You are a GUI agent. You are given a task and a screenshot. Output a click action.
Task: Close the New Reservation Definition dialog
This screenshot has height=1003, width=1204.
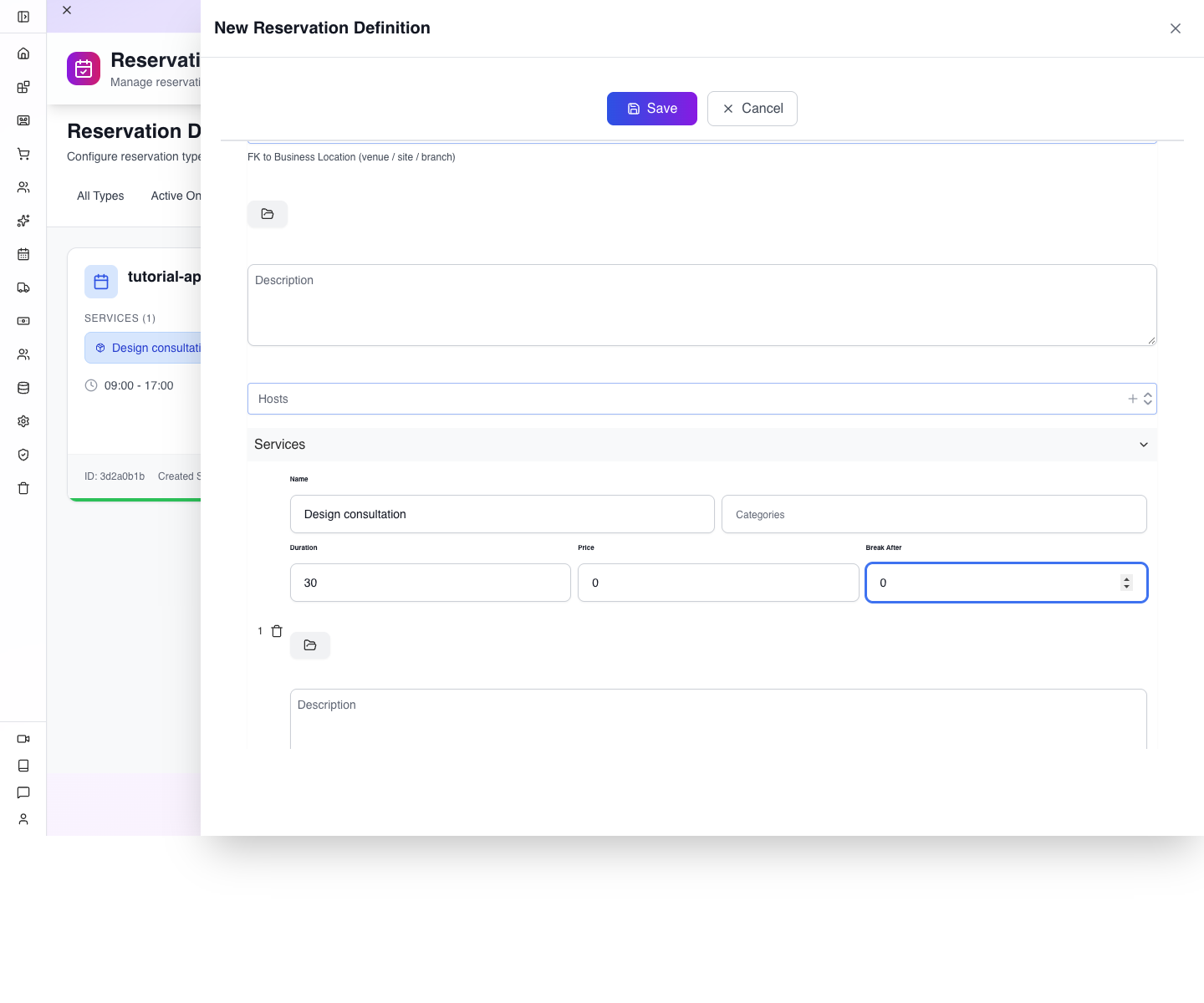pos(1176,28)
